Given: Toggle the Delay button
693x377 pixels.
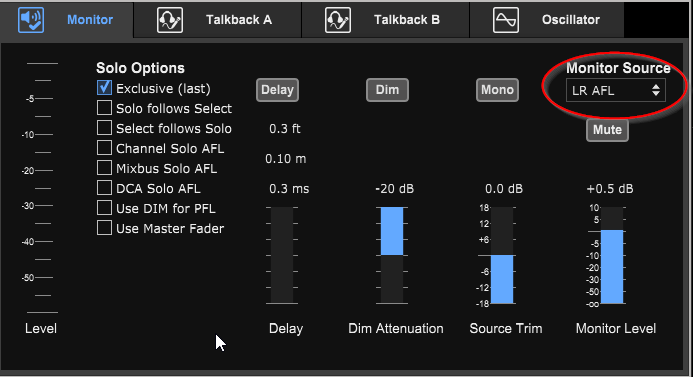Looking at the screenshot, I should 277,90.
